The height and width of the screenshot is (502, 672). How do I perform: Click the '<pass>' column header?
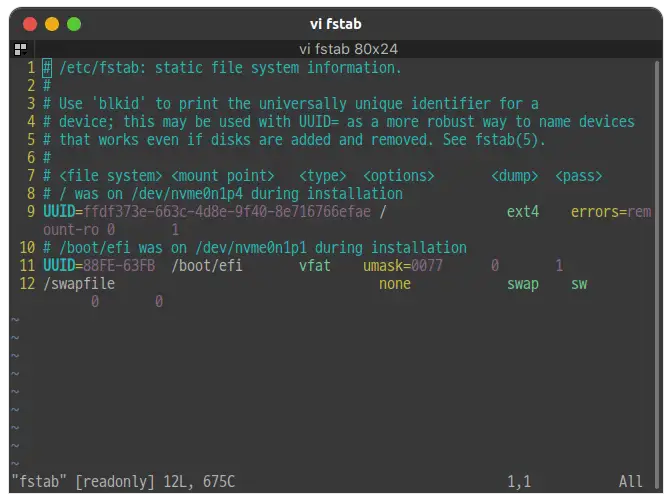579,176
